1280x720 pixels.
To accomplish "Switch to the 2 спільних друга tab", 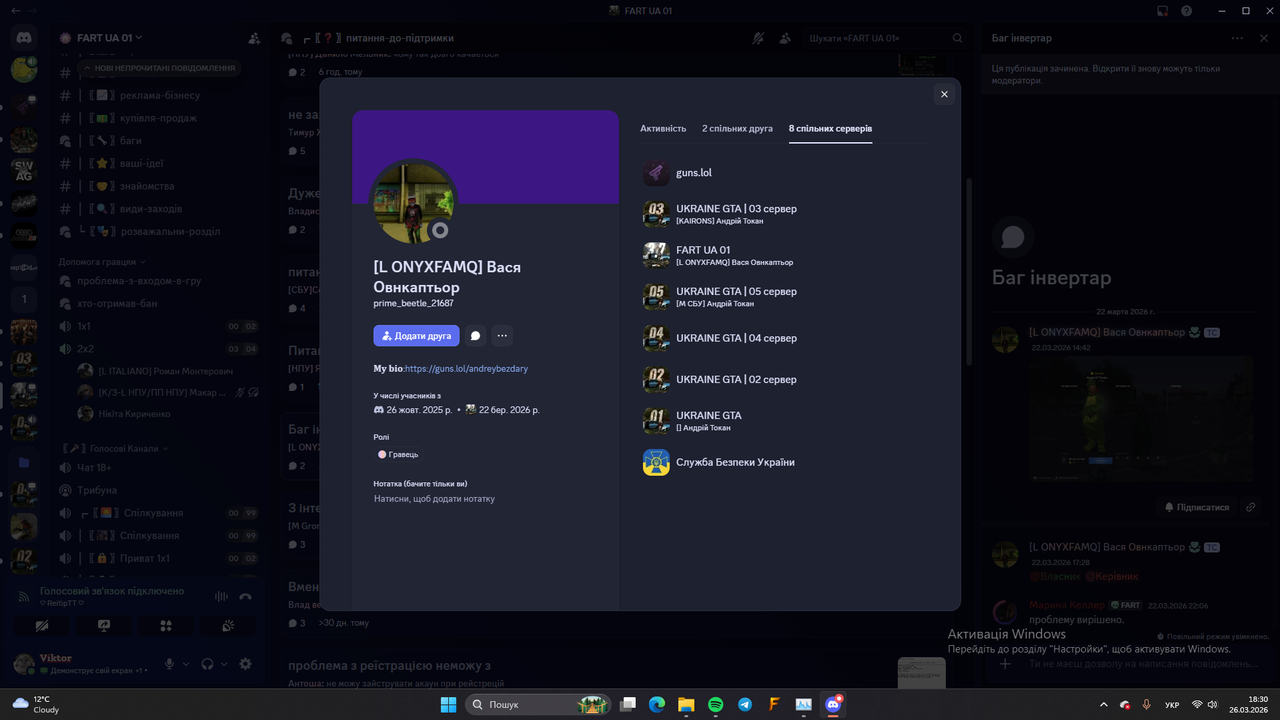I will coord(737,129).
